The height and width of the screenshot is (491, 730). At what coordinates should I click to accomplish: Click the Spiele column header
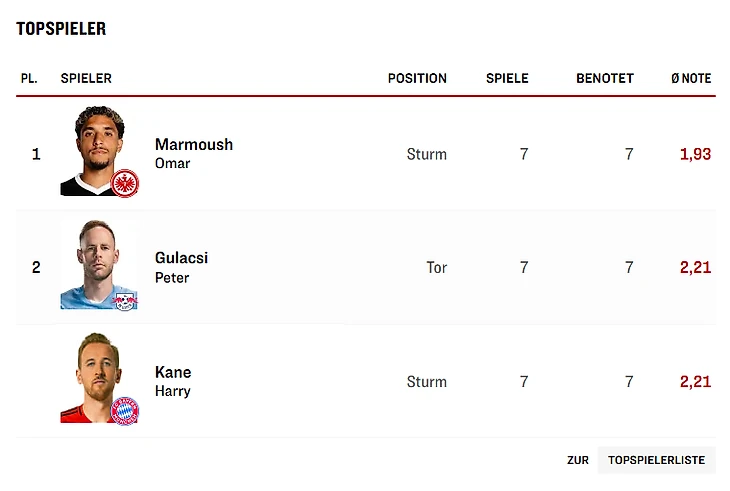(507, 78)
